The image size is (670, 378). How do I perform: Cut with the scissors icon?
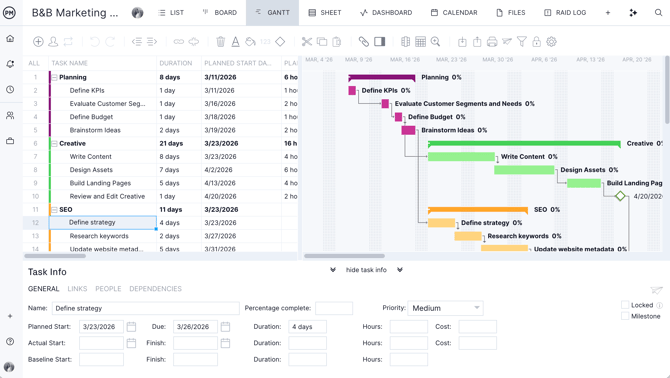point(307,41)
